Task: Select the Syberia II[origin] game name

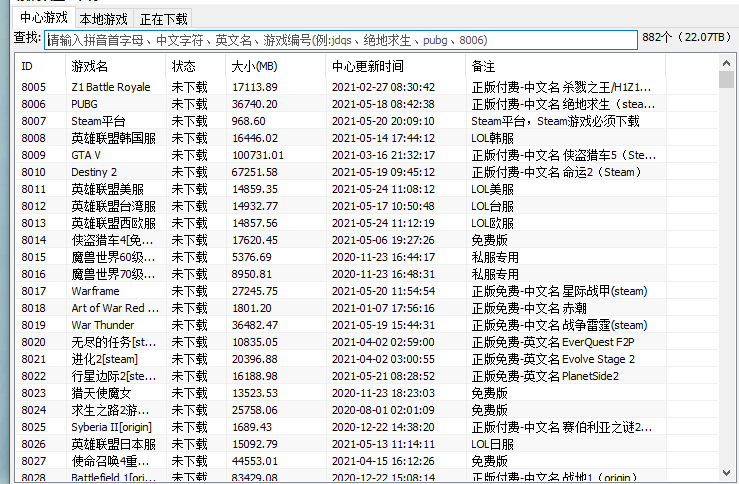Action: (x=111, y=427)
